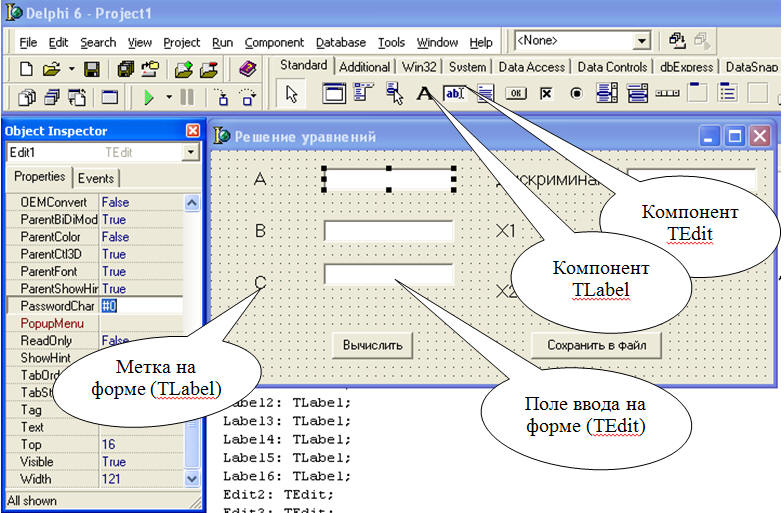Open the dropdown arrow beside Run button
This screenshot has height=513, width=784.
tap(169, 97)
